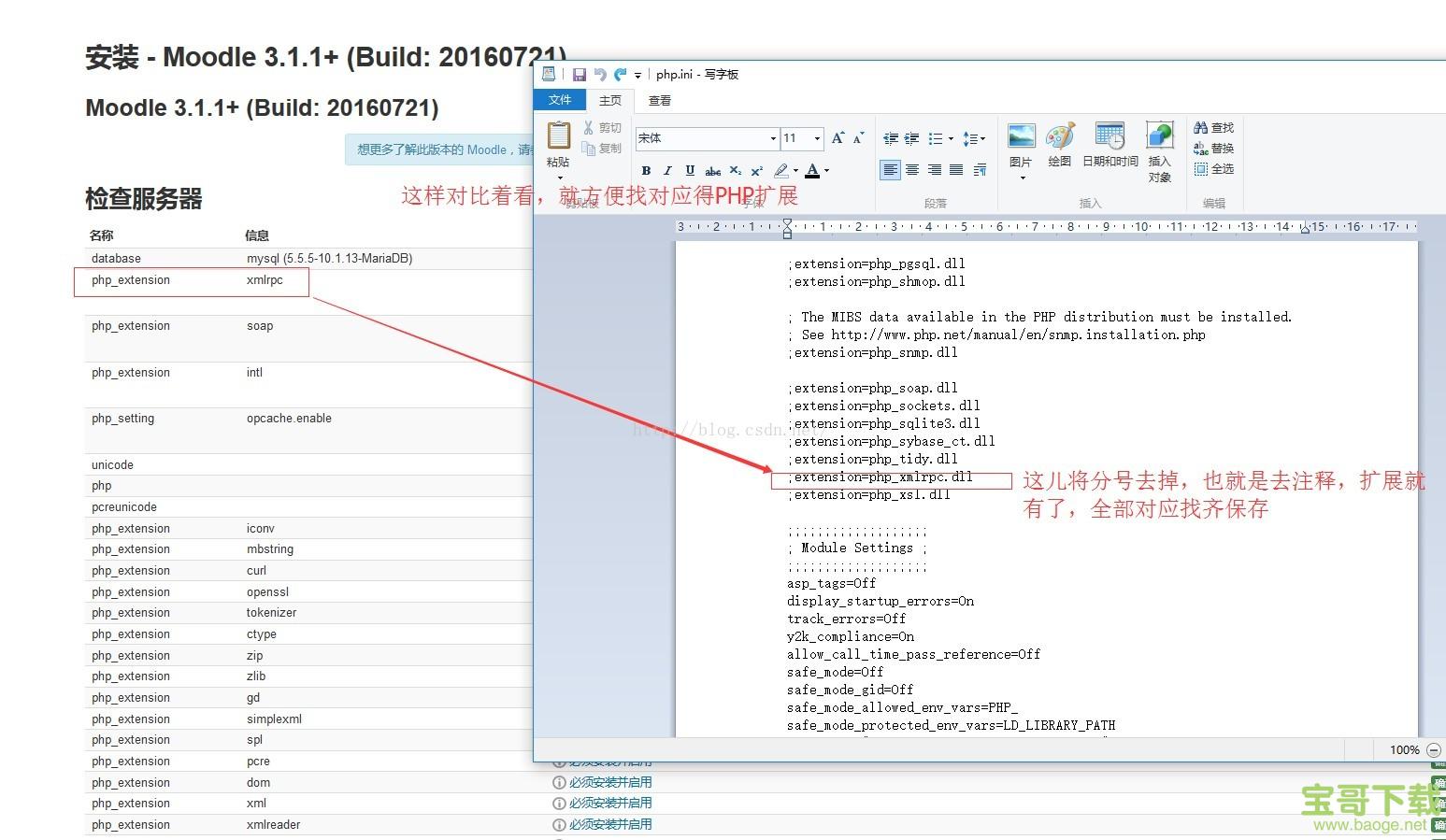
Task: Click the Insert object (插入对象) icon
Action: pyautogui.click(x=1159, y=136)
